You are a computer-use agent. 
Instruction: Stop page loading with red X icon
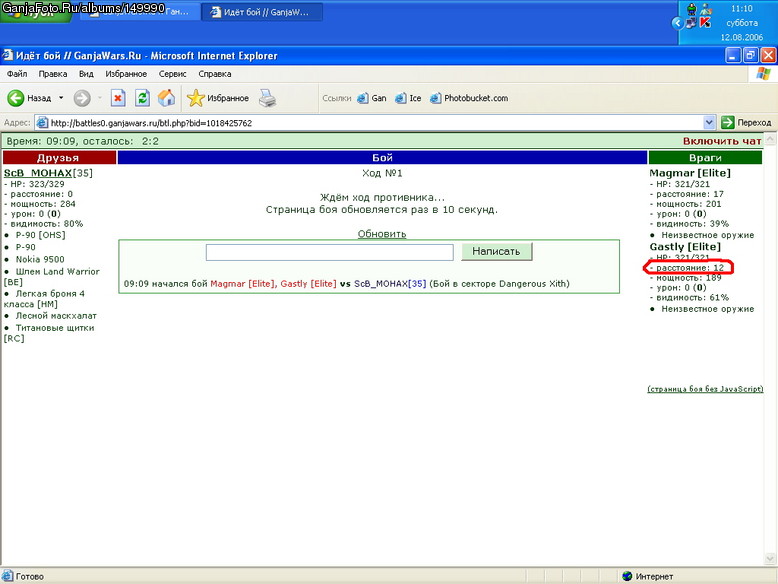coord(118,98)
